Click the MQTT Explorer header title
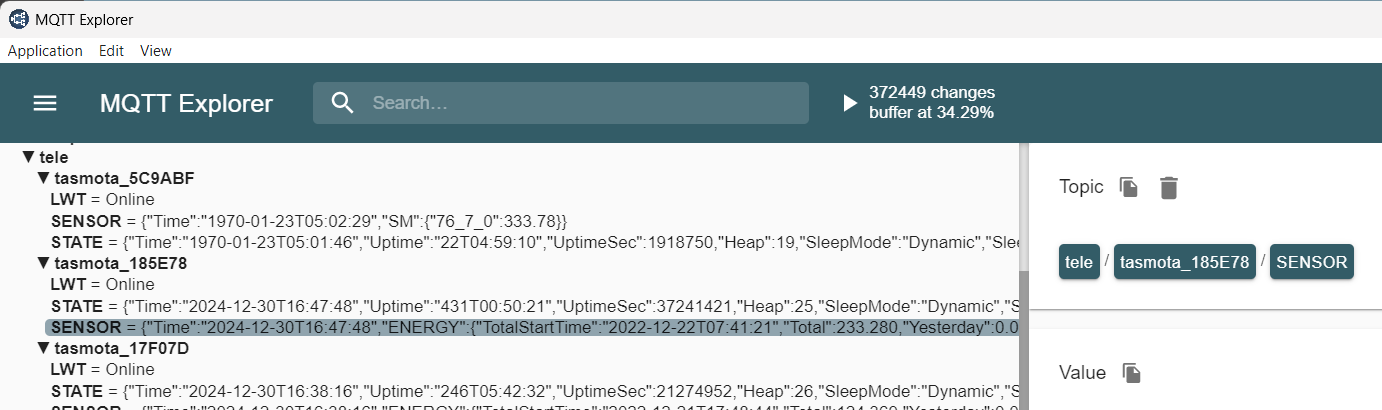The width and height of the screenshot is (1382, 410). point(186,103)
